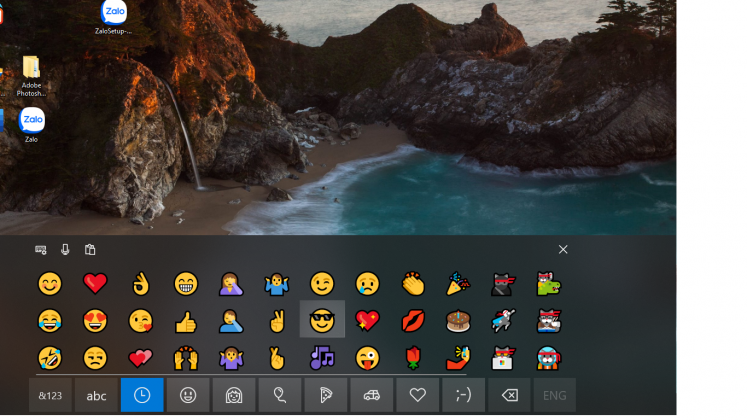Tap the face with tears of joy emoji

(x=49, y=321)
